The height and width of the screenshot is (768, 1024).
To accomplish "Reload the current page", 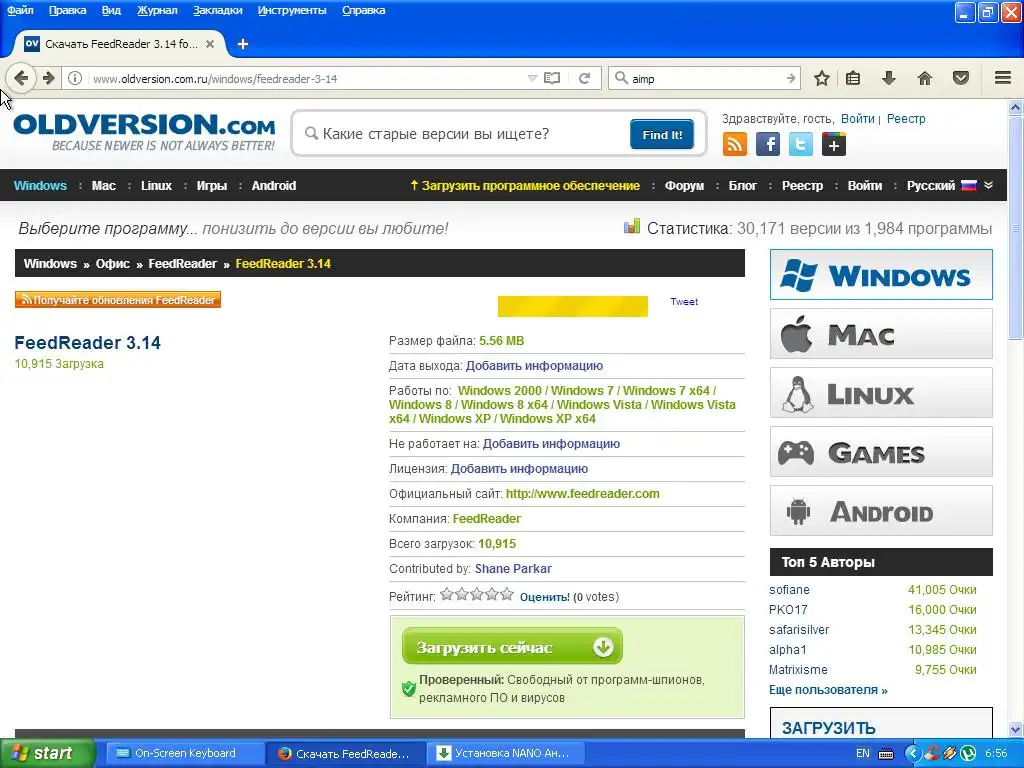I will (584, 78).
